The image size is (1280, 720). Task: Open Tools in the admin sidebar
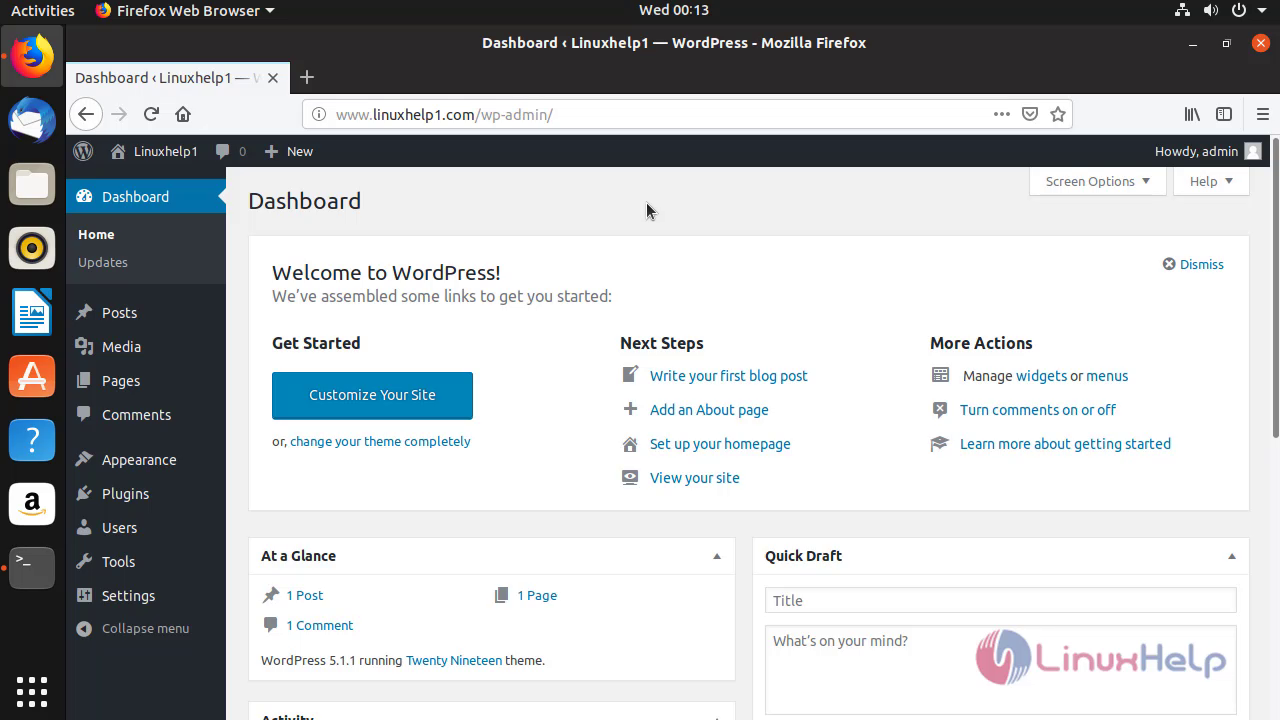(x=146, y=562)
